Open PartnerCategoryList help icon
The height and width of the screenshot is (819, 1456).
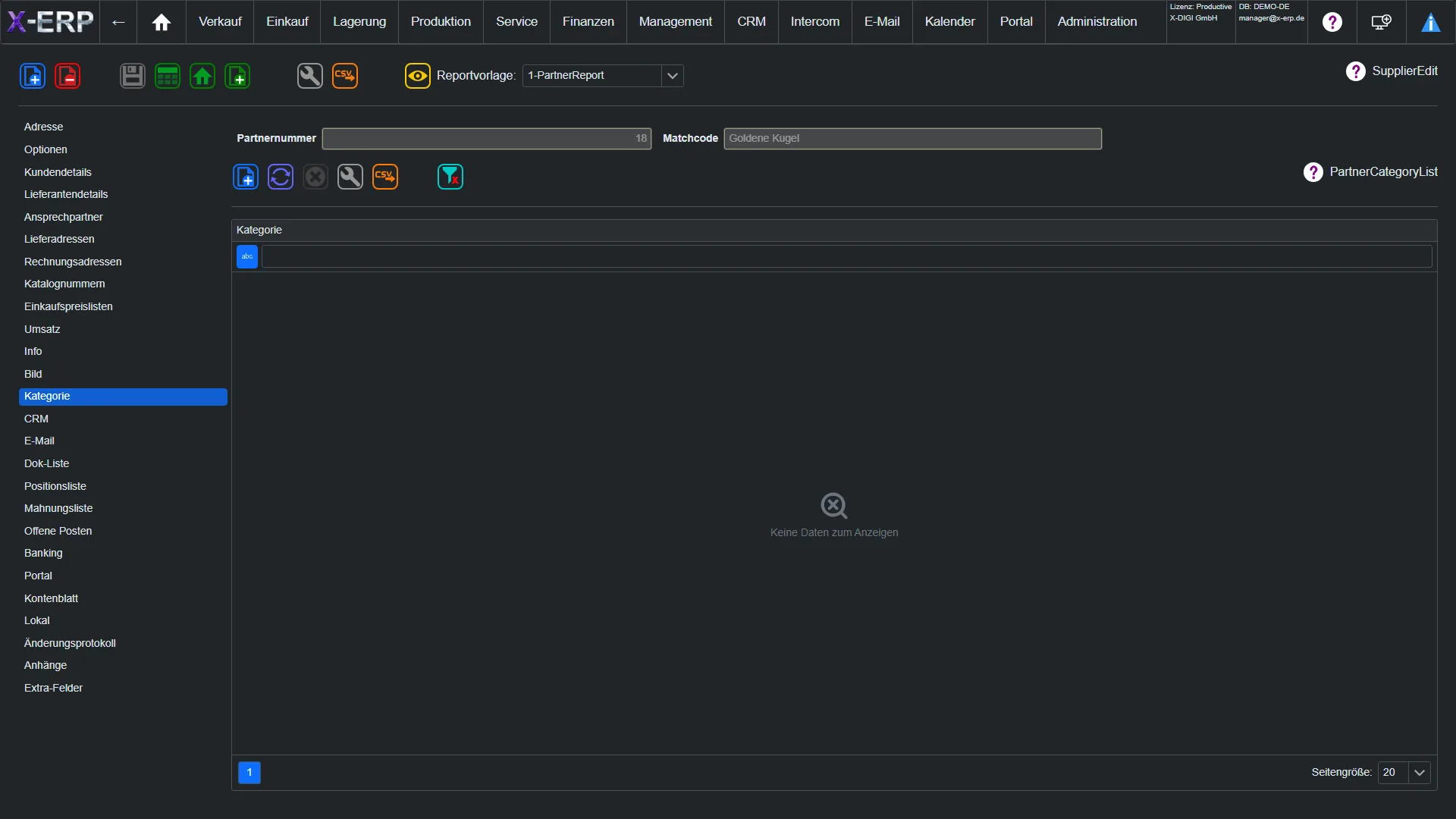(x=1313, y=172)
